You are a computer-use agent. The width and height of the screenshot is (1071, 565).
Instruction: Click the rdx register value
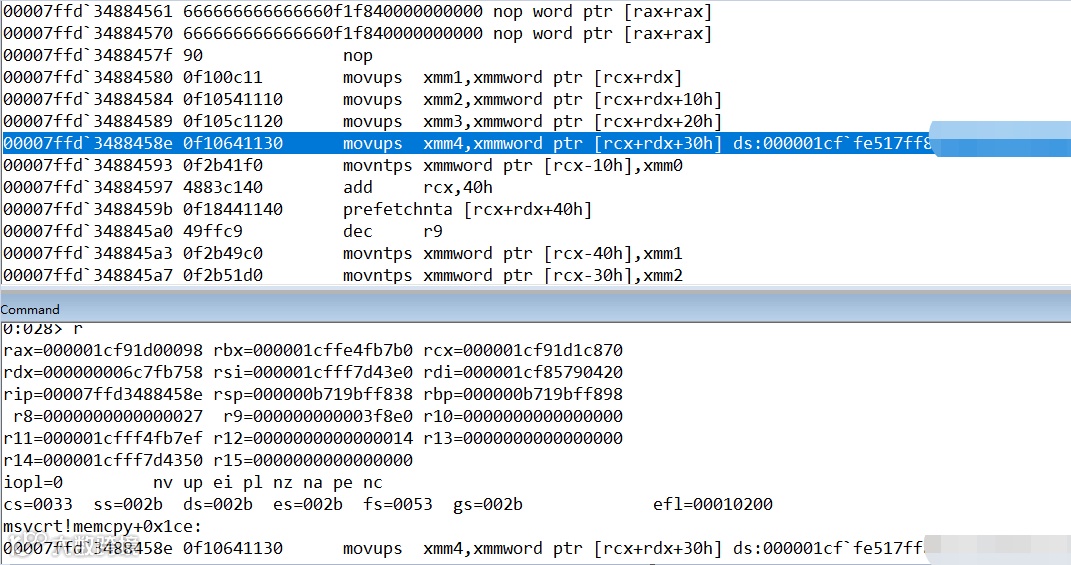click(103, 372)
